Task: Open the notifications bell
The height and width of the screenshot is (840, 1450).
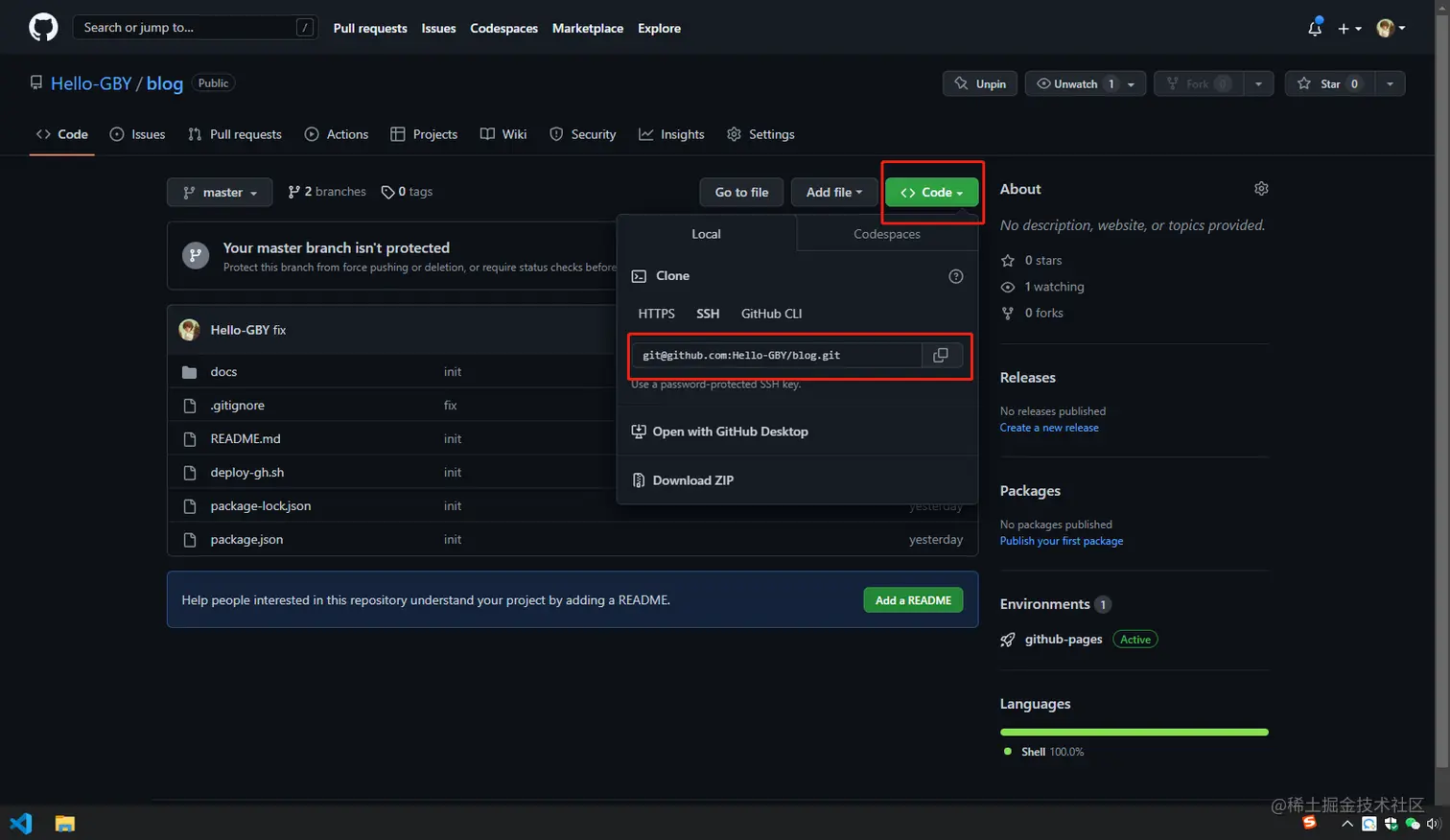Action: click(1315, 28)
